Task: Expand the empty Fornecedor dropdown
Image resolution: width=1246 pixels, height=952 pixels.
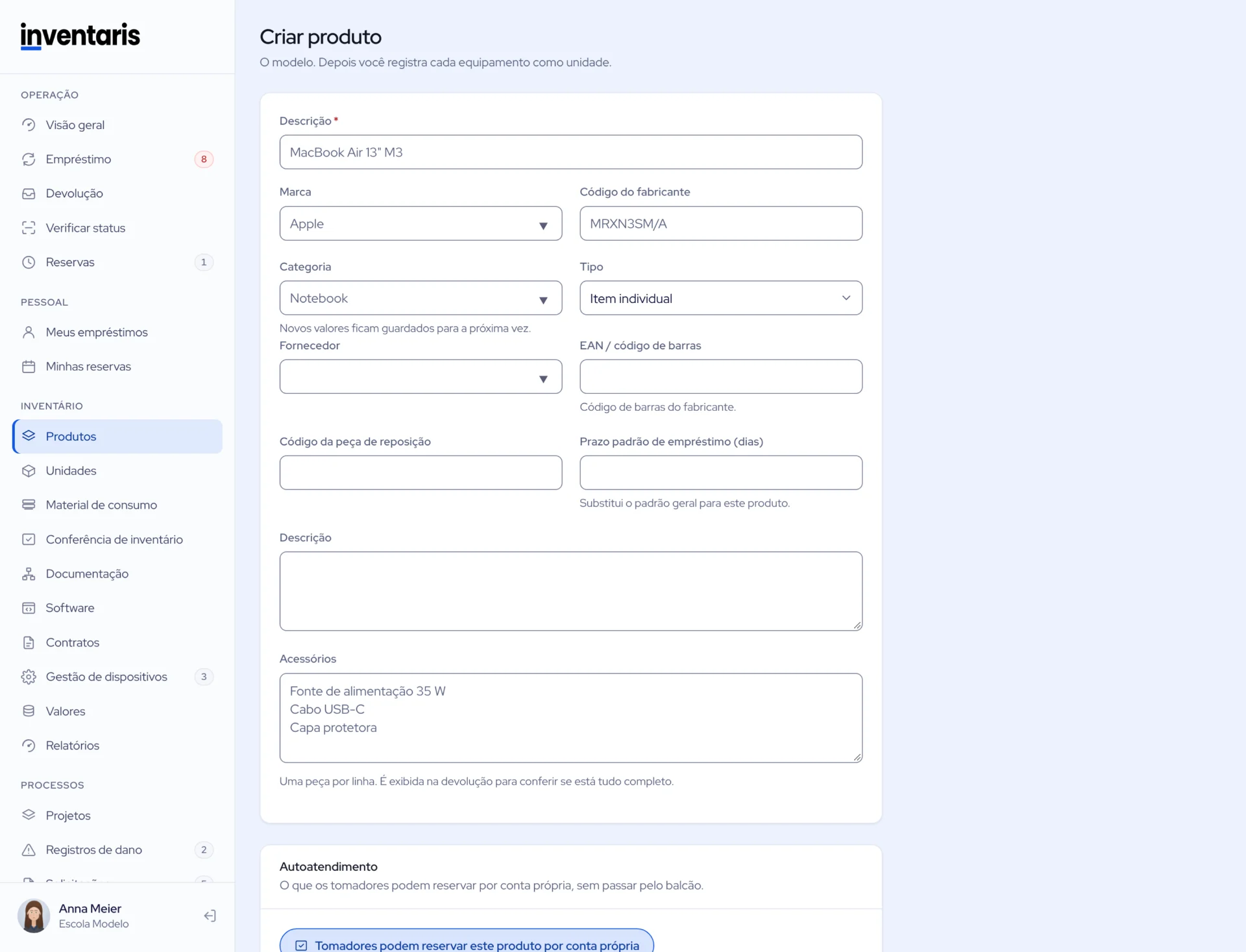Action: coord(421,376)
